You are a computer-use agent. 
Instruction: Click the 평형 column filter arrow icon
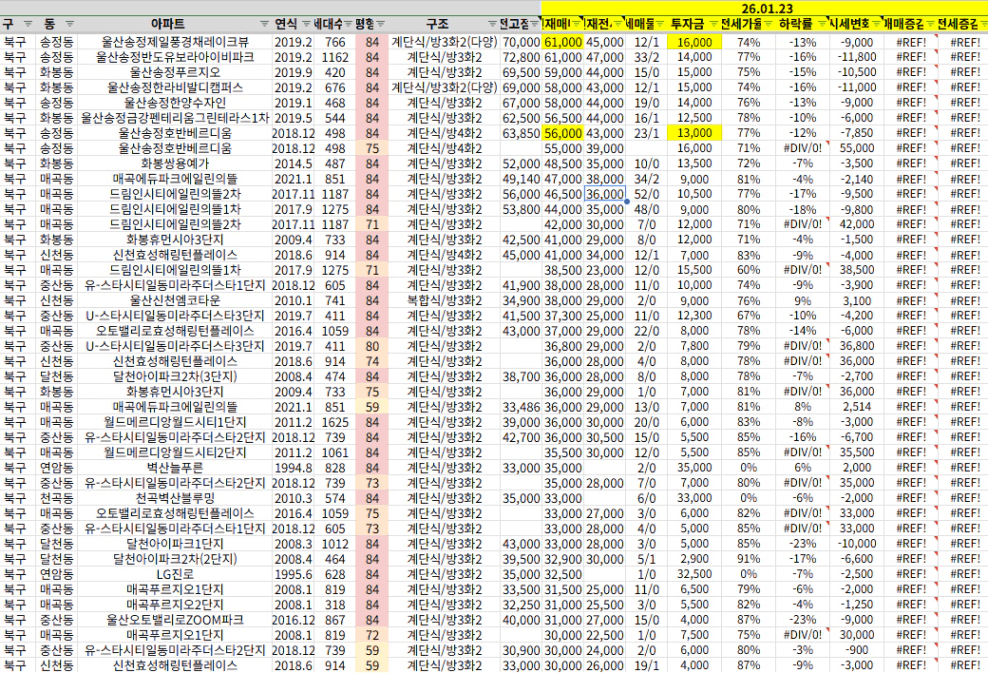tap(381, 24)
